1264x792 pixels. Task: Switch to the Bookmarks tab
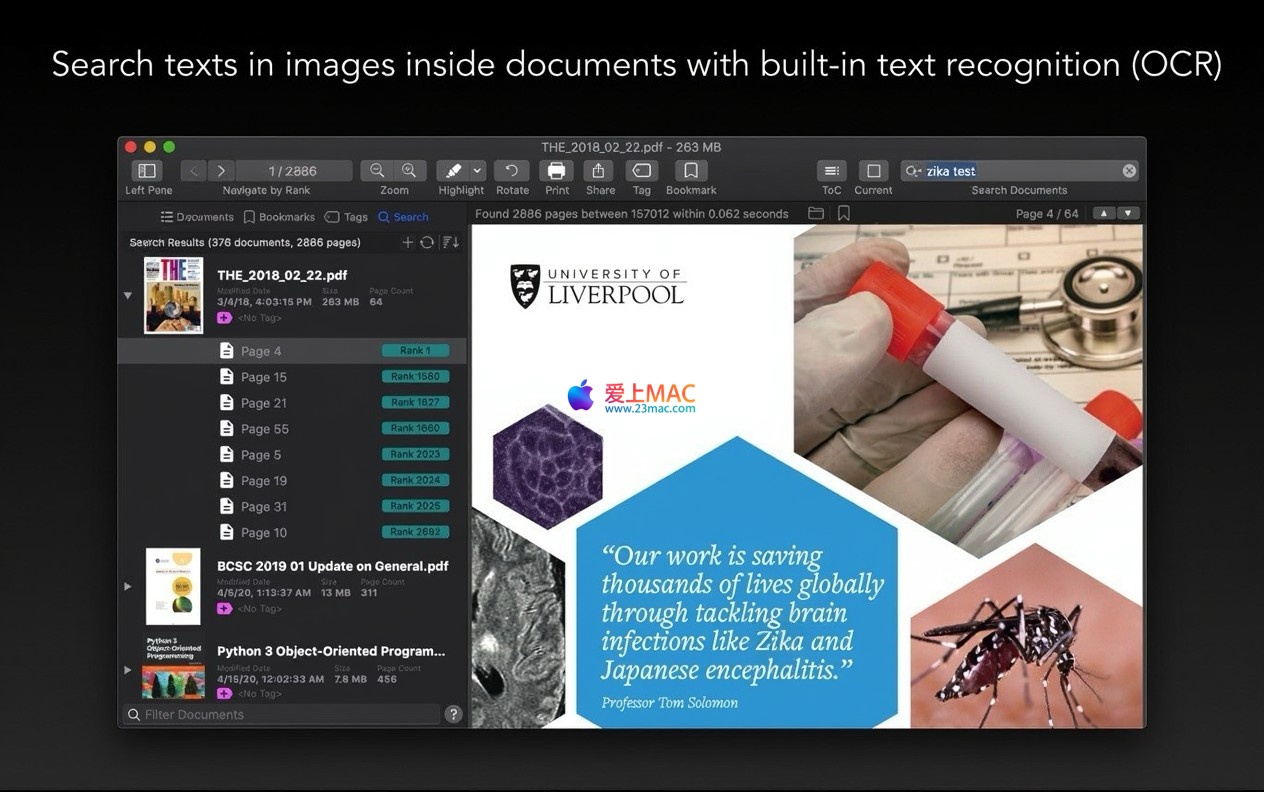[279, 217]
